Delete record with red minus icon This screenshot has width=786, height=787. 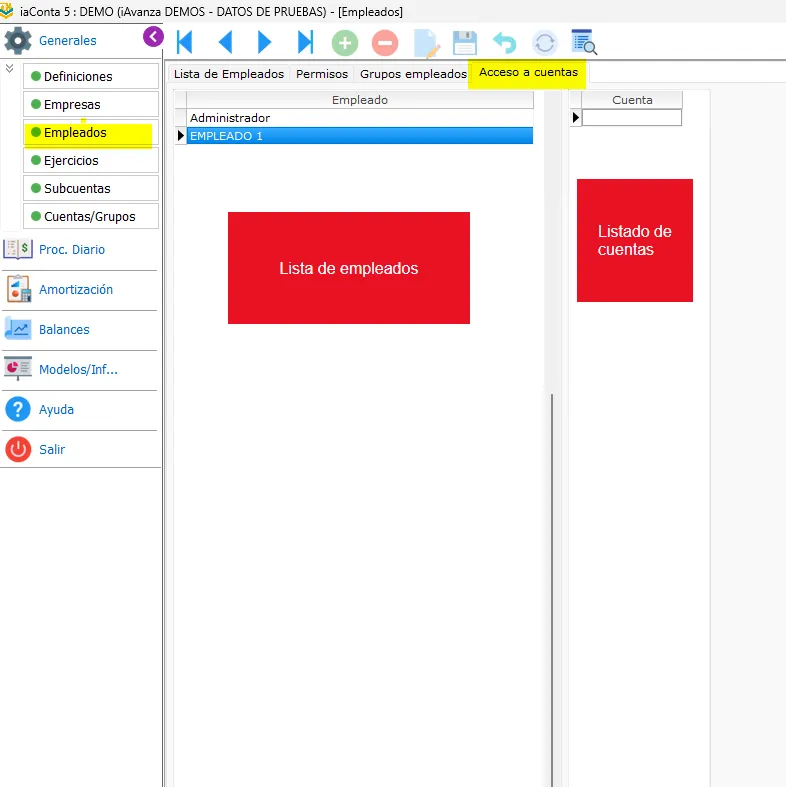pyautogui.click(x=385, y=43)
